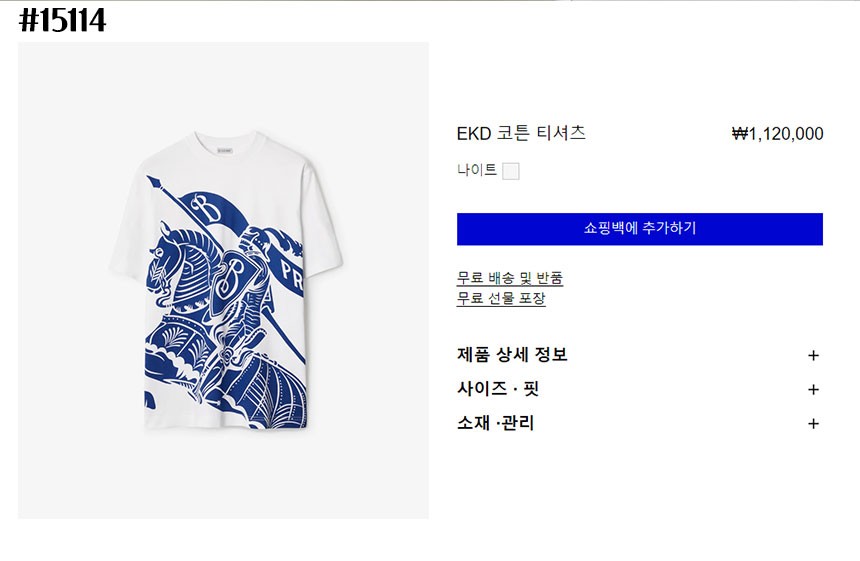Screen dimensions: 860x561
Task: Add item with 쇼핑백에 추가하기 button
Action: click(x=639, y=229)
